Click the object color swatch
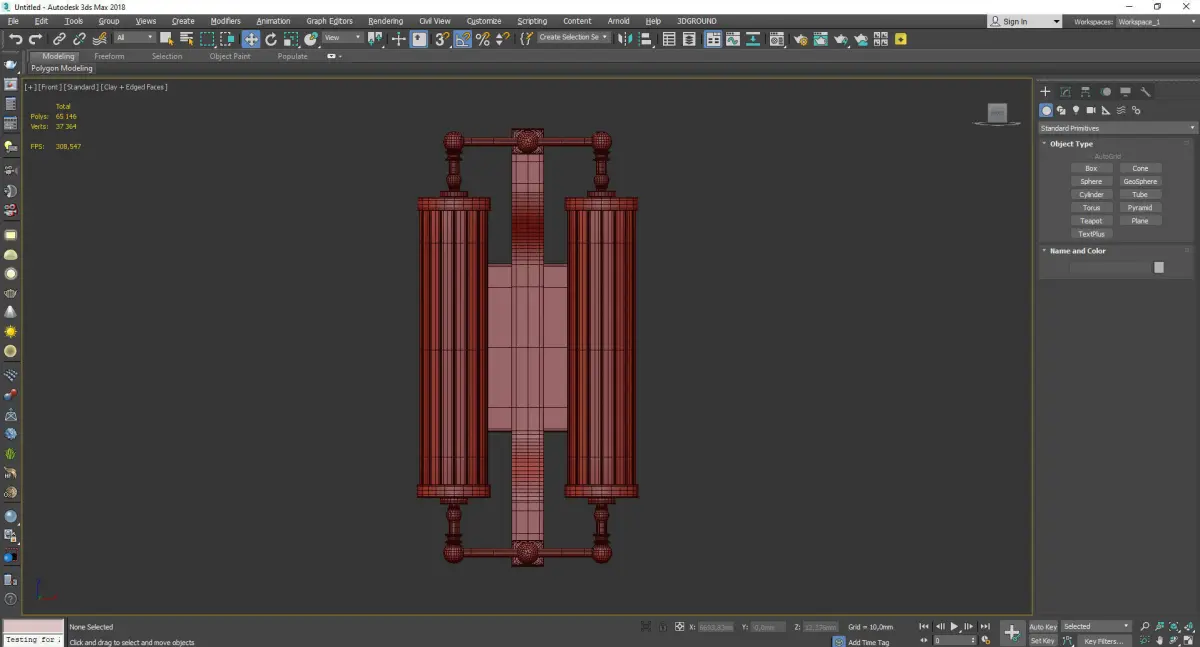The width and height of the screenshot is (1200, 647). click(1158, 267)
